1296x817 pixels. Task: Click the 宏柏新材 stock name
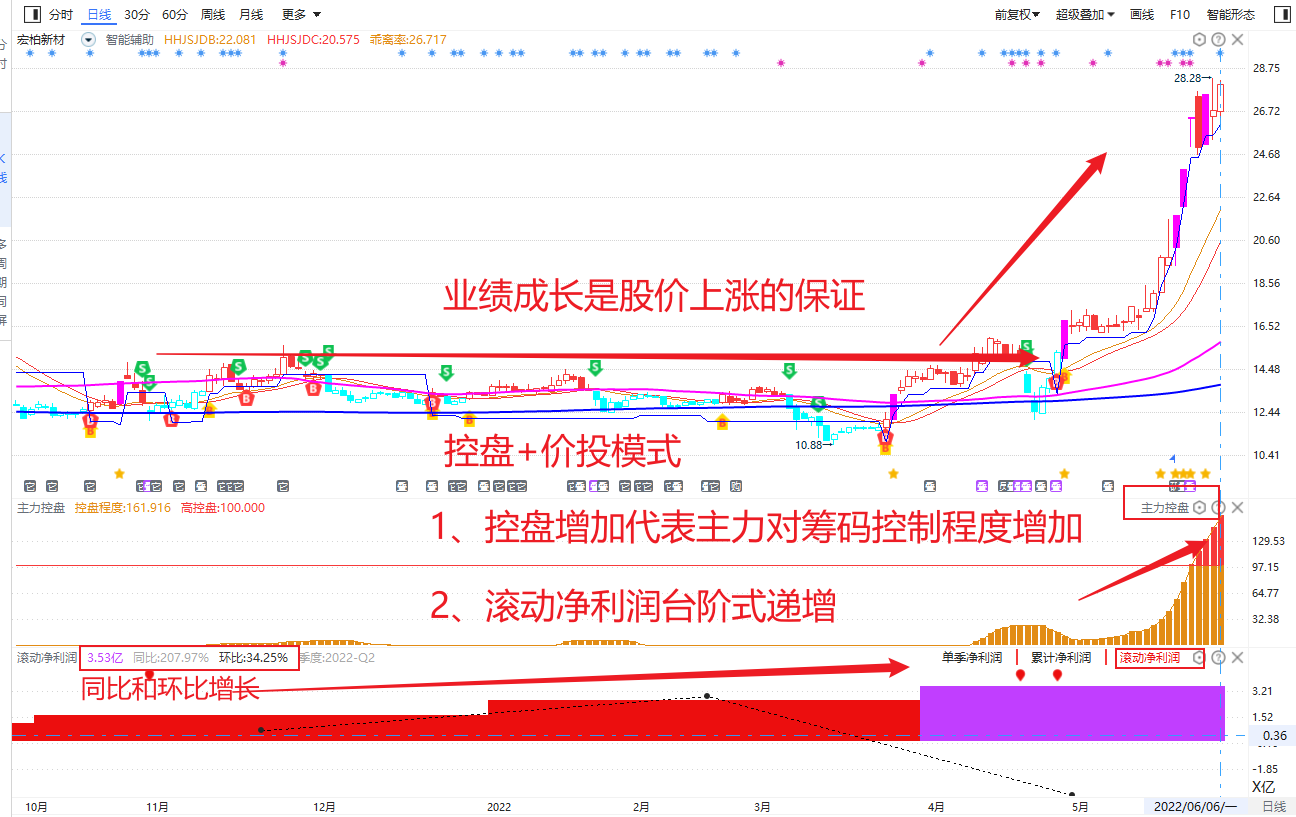41,40
